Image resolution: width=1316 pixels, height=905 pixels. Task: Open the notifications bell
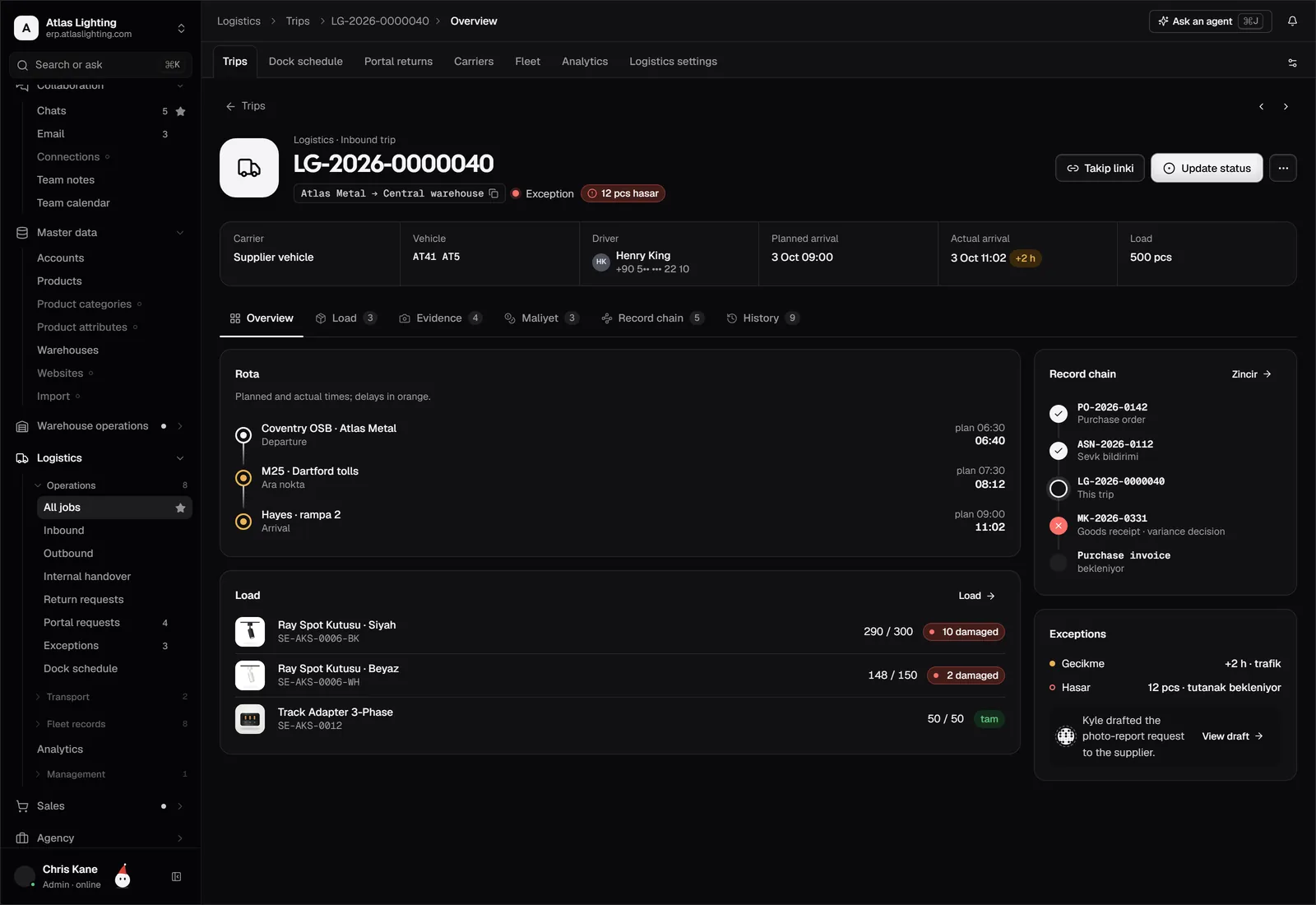[x=1292, y=21]
